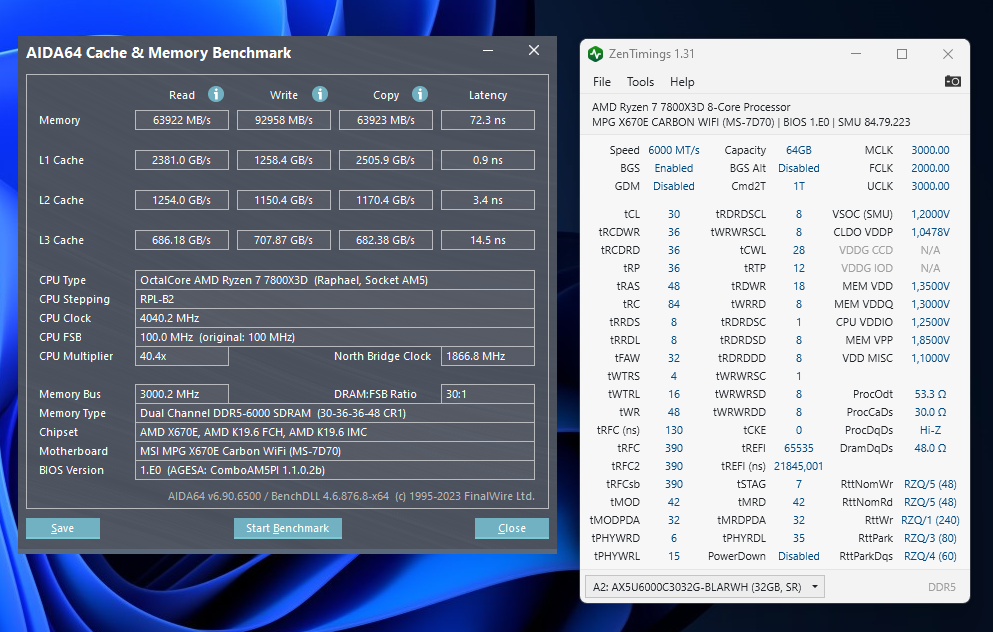
Task: Click the tREFI 65535 value
Action: 799,448
